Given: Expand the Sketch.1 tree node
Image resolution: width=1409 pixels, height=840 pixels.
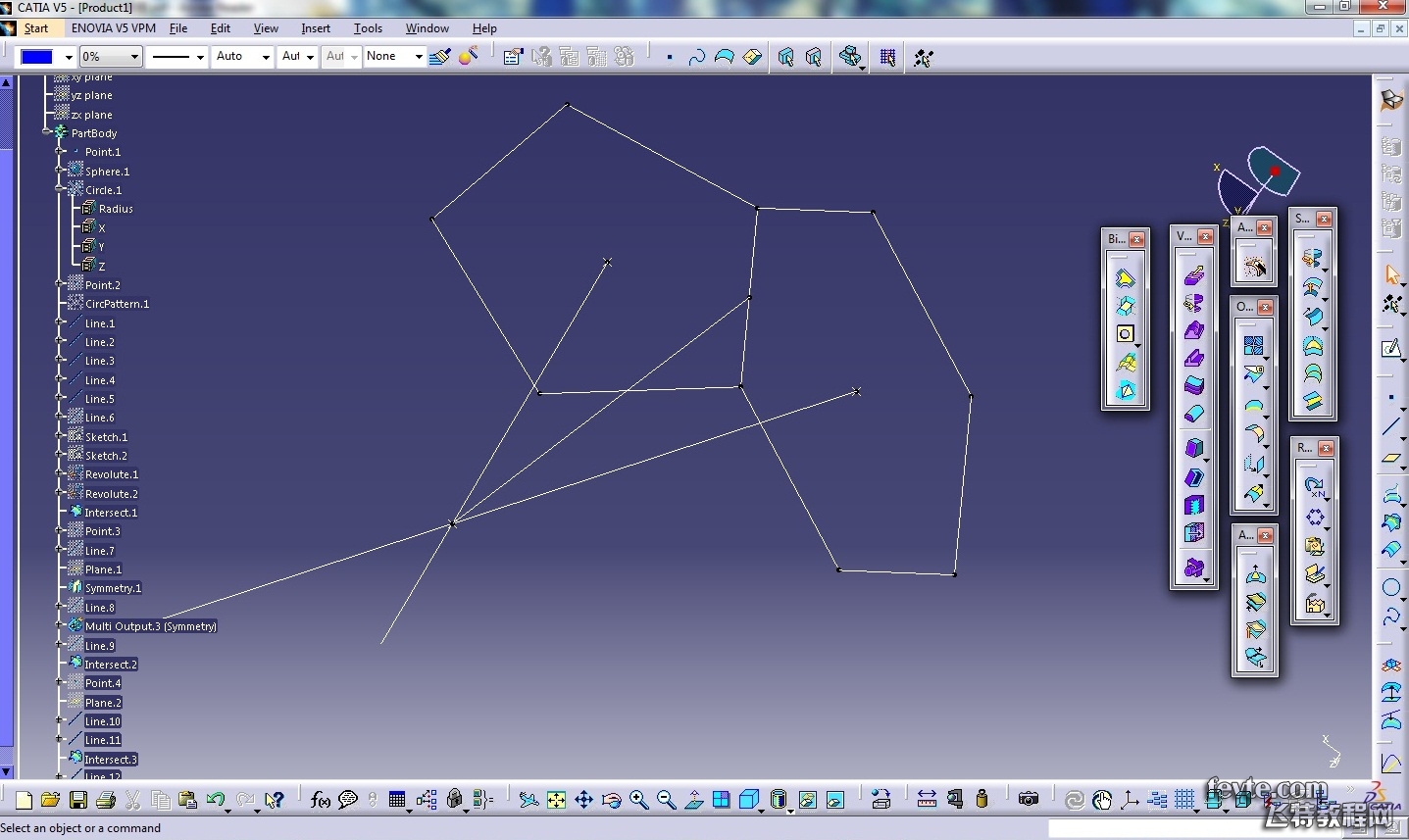Looking at the screenshot, I should [x=60, y=436].
